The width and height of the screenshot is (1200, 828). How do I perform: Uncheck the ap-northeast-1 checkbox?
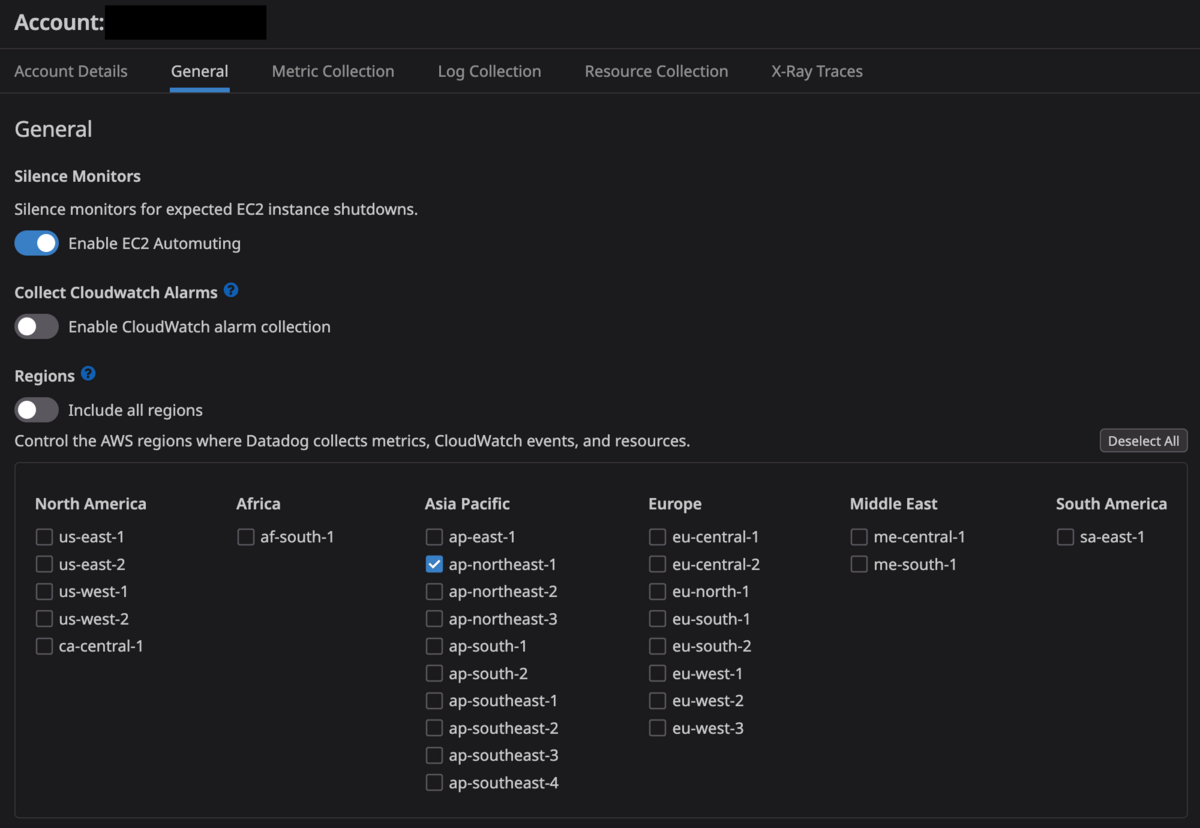click(x=434, y=564)
